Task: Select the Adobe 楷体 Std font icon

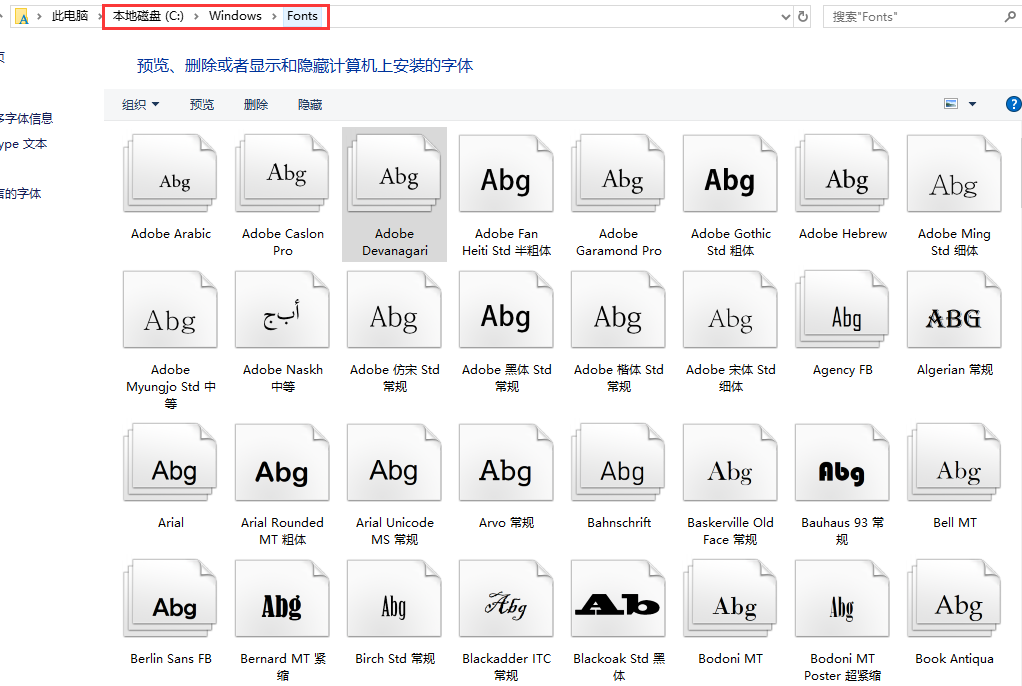Action: point(619,310)
